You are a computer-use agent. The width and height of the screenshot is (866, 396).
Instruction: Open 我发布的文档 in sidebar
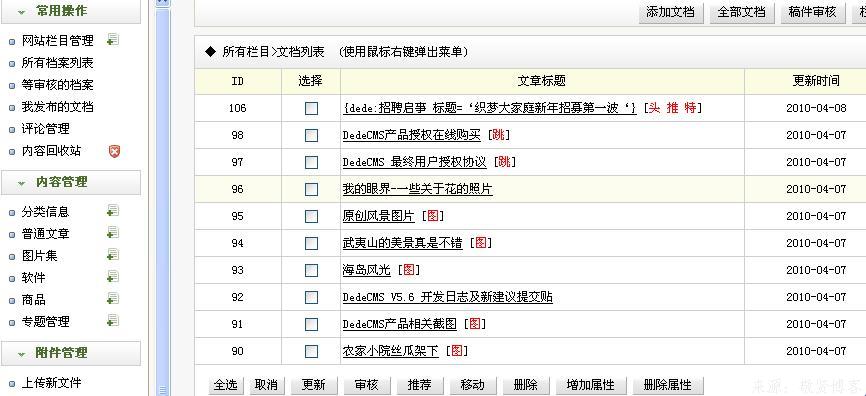(57, 107)
